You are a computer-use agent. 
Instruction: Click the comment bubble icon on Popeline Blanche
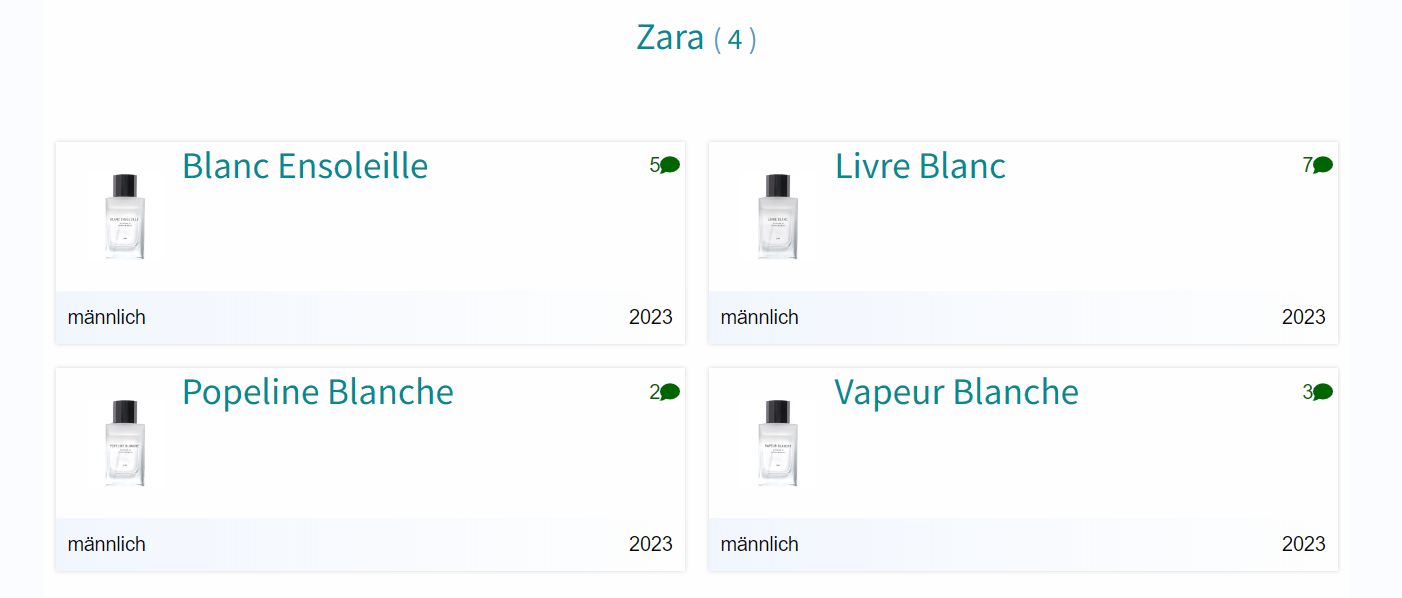click(x=670, y=392)
